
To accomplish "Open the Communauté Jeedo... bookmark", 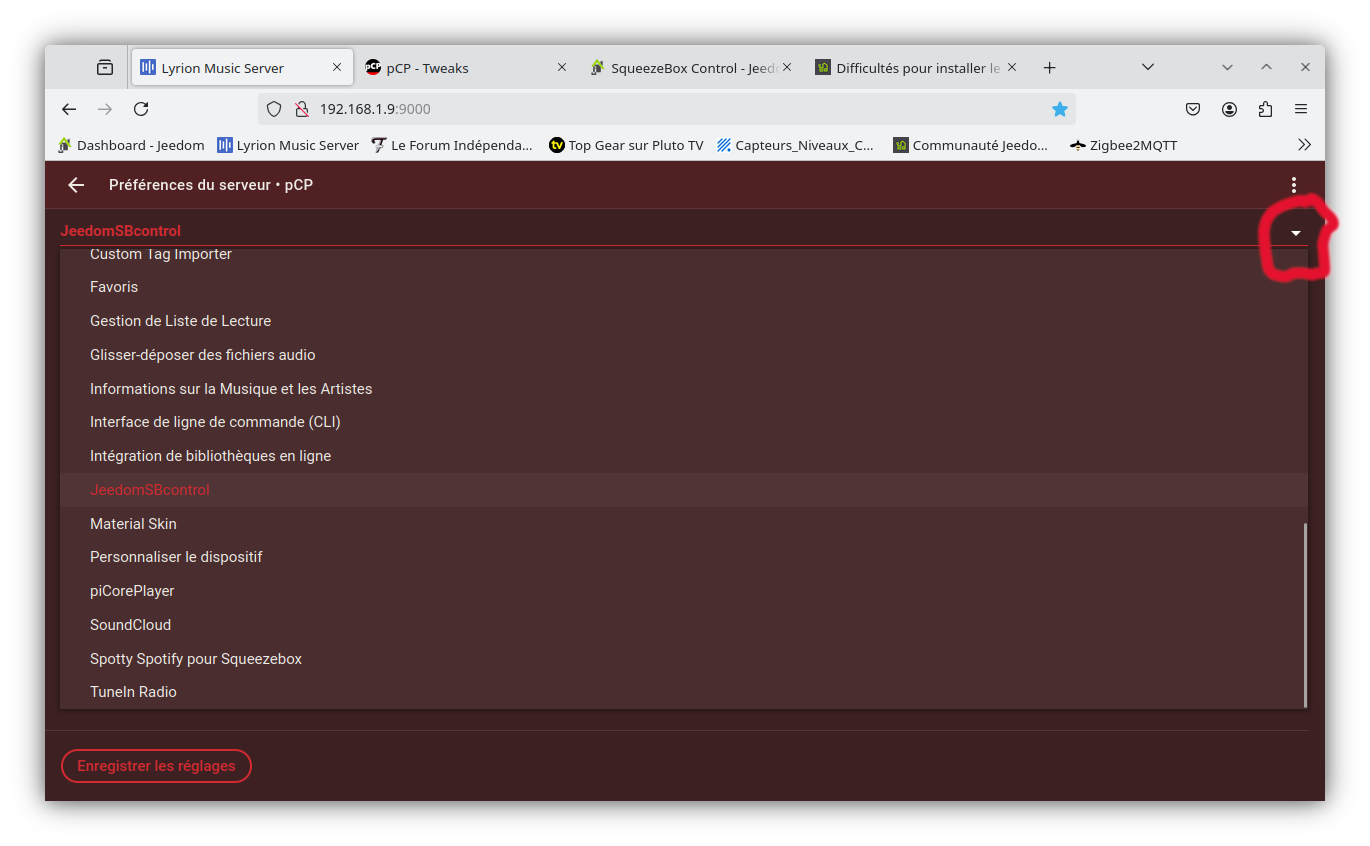I will pos(970,145).
